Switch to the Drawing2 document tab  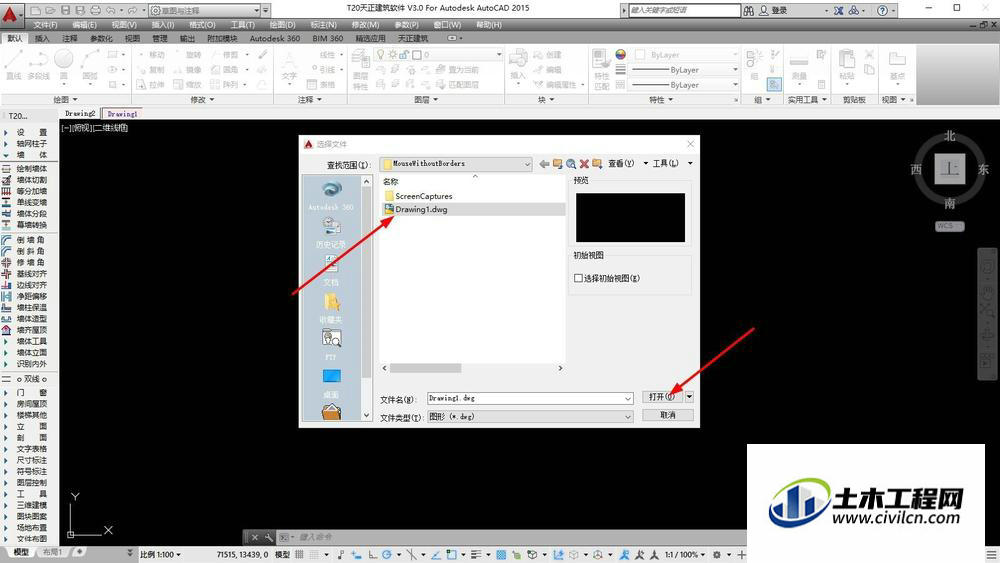point(80,113)
